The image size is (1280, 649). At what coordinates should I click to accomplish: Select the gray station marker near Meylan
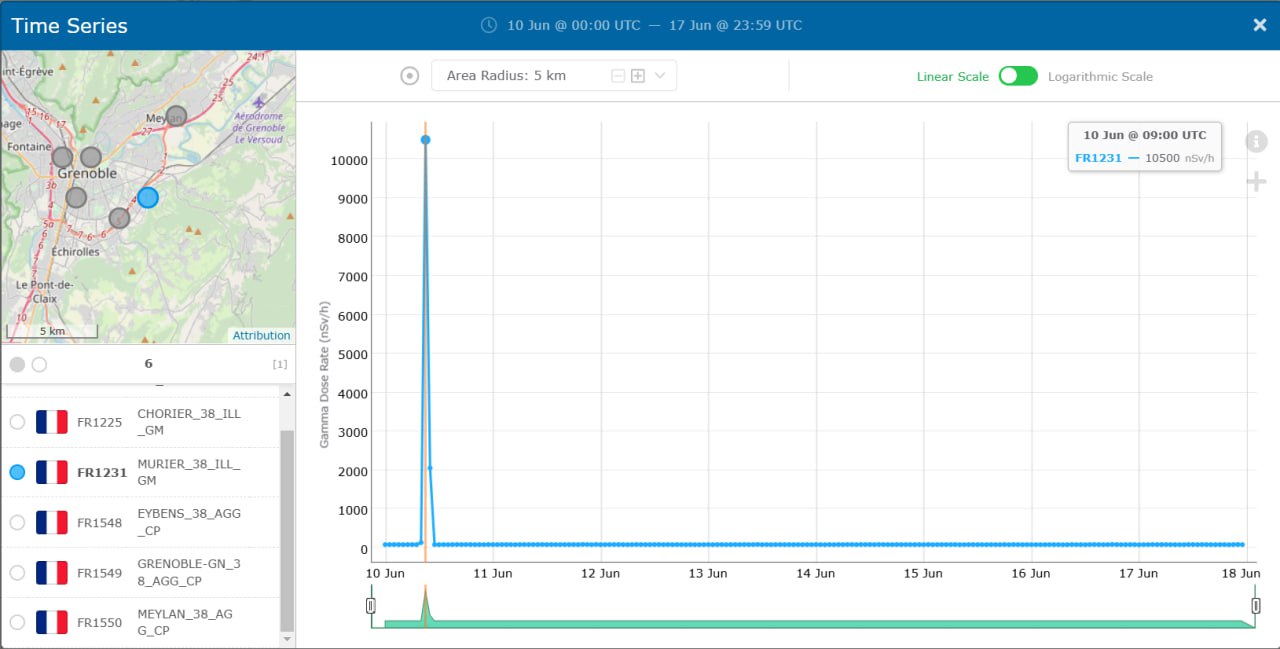pyautogui.click(x=176, y=116)
